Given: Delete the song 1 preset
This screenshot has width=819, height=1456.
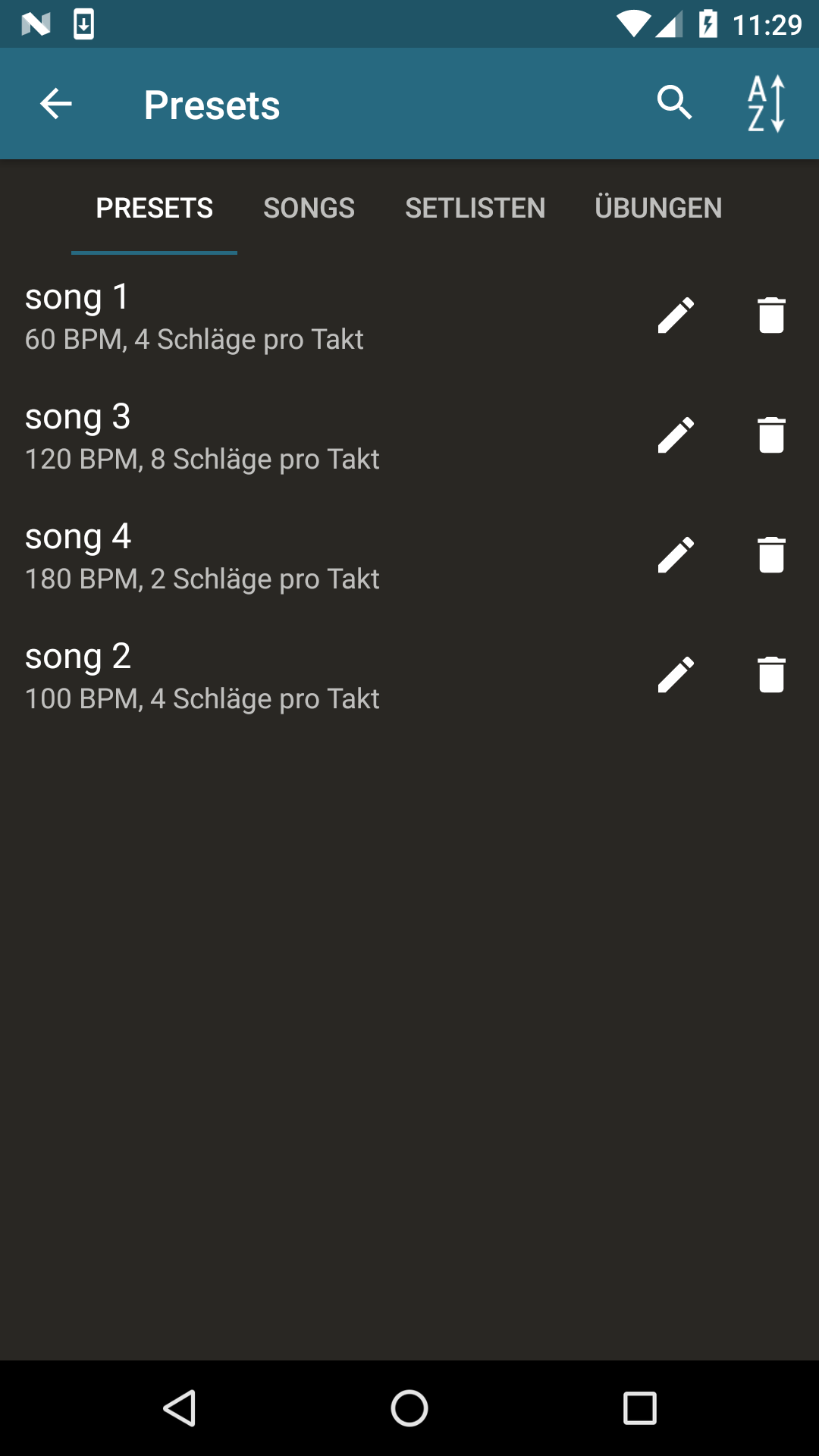Looking at the screenshot, I should 771,315.
